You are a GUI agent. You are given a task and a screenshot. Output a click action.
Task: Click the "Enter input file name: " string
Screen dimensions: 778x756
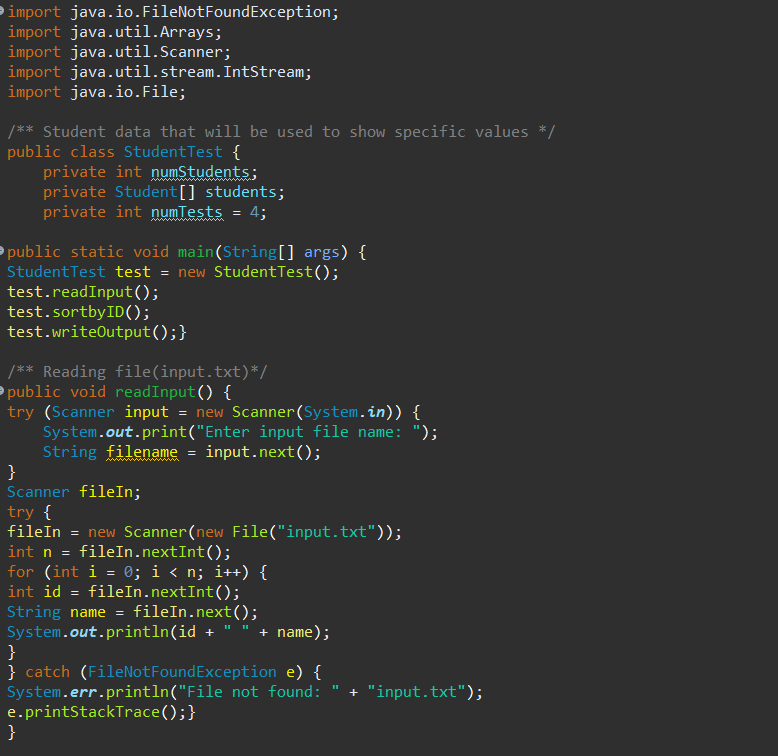coord(308,432)
